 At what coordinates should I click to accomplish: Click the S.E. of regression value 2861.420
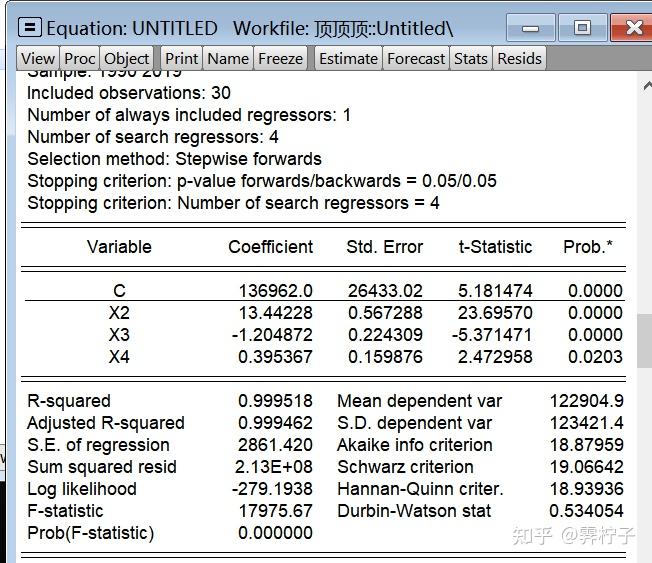pos(275,445)
